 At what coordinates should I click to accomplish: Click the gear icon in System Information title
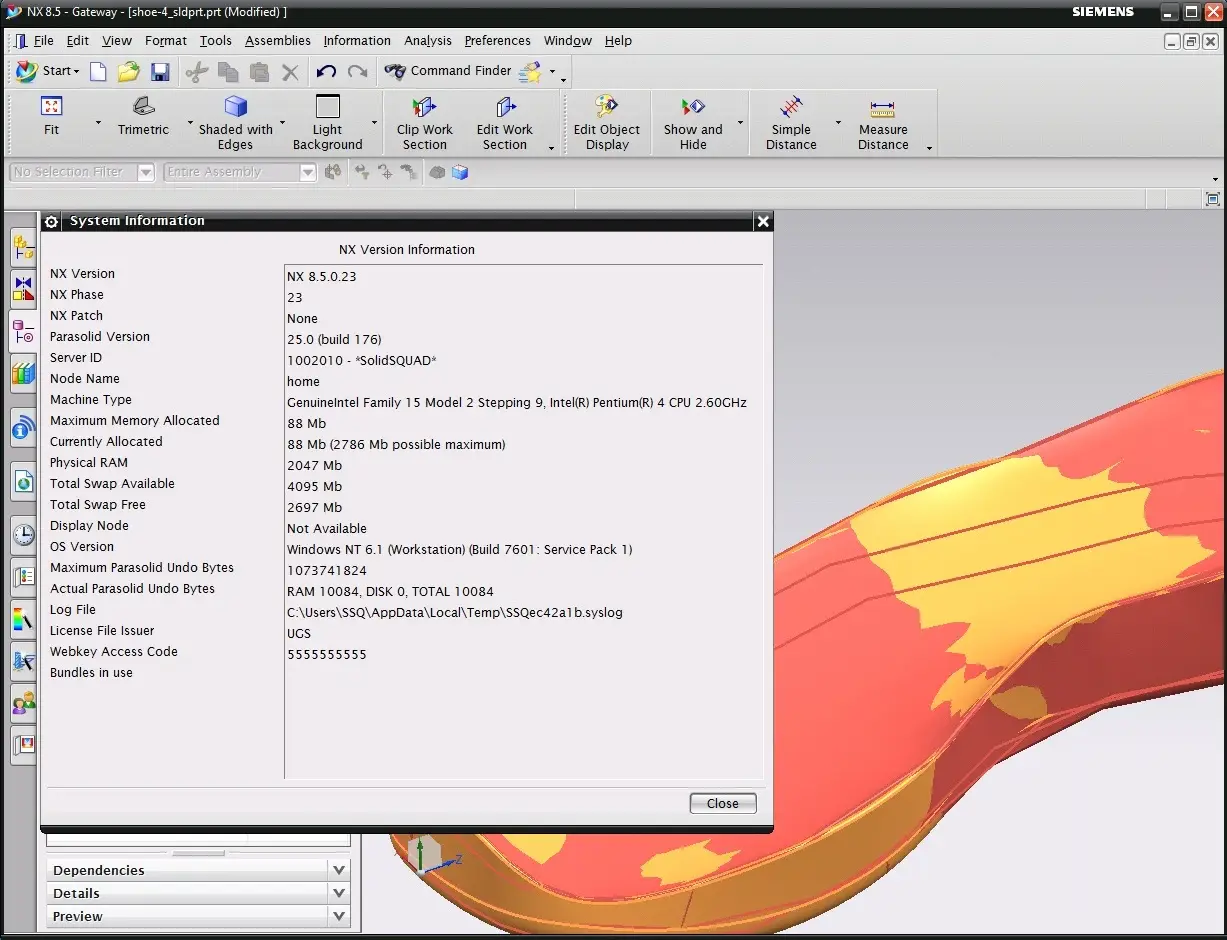pos(52,221)
